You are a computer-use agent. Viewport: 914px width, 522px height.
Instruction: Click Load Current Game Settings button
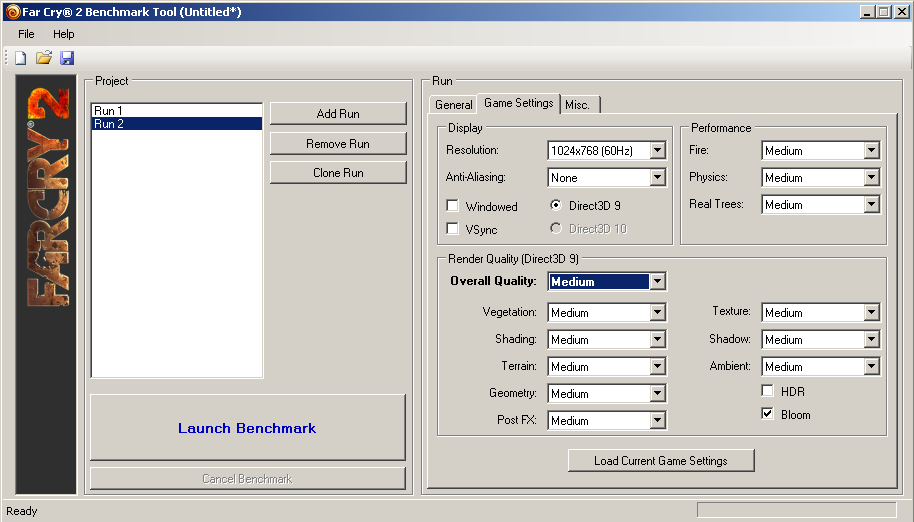pyautogui.click(x=661, y=460)
